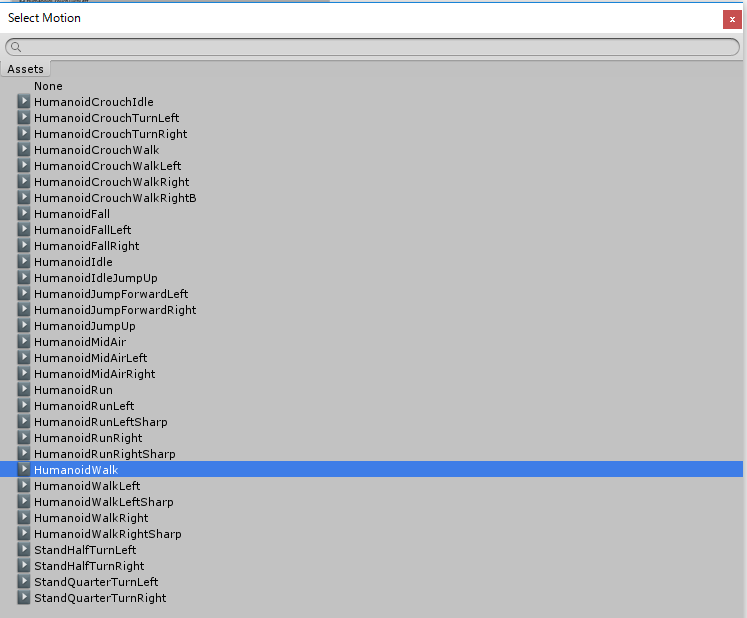Click the clip icon beside HumanoidRun
747x618 pixels.
click(24, 390)
